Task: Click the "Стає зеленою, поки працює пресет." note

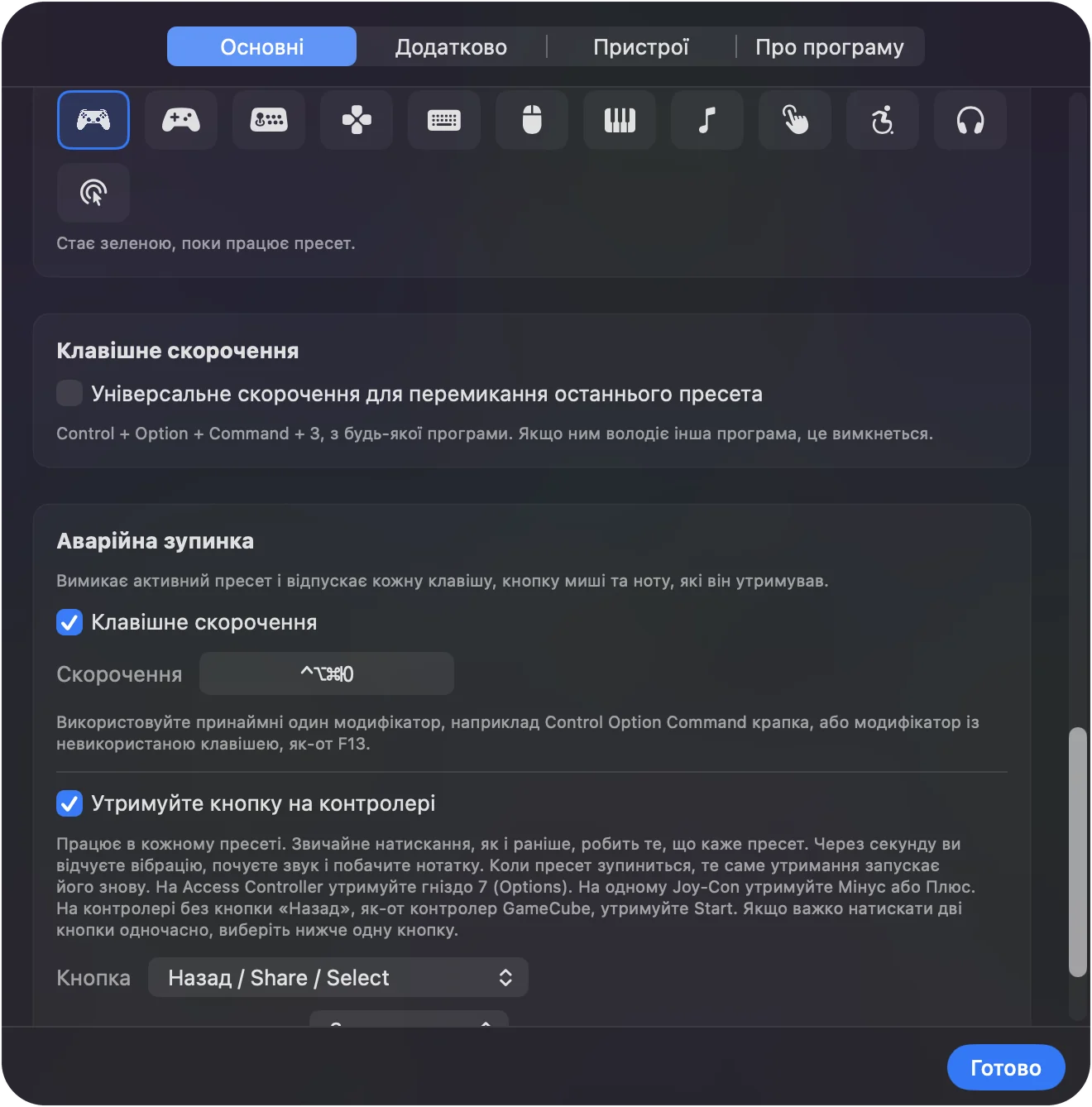Action: (x=206, y=243)
